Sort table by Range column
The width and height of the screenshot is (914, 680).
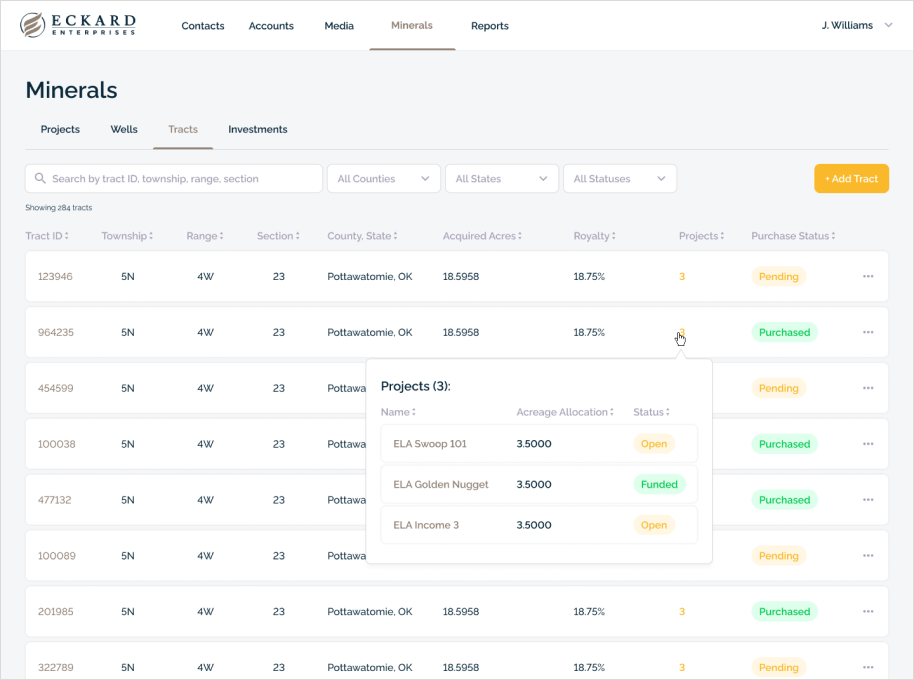point(205,236)
